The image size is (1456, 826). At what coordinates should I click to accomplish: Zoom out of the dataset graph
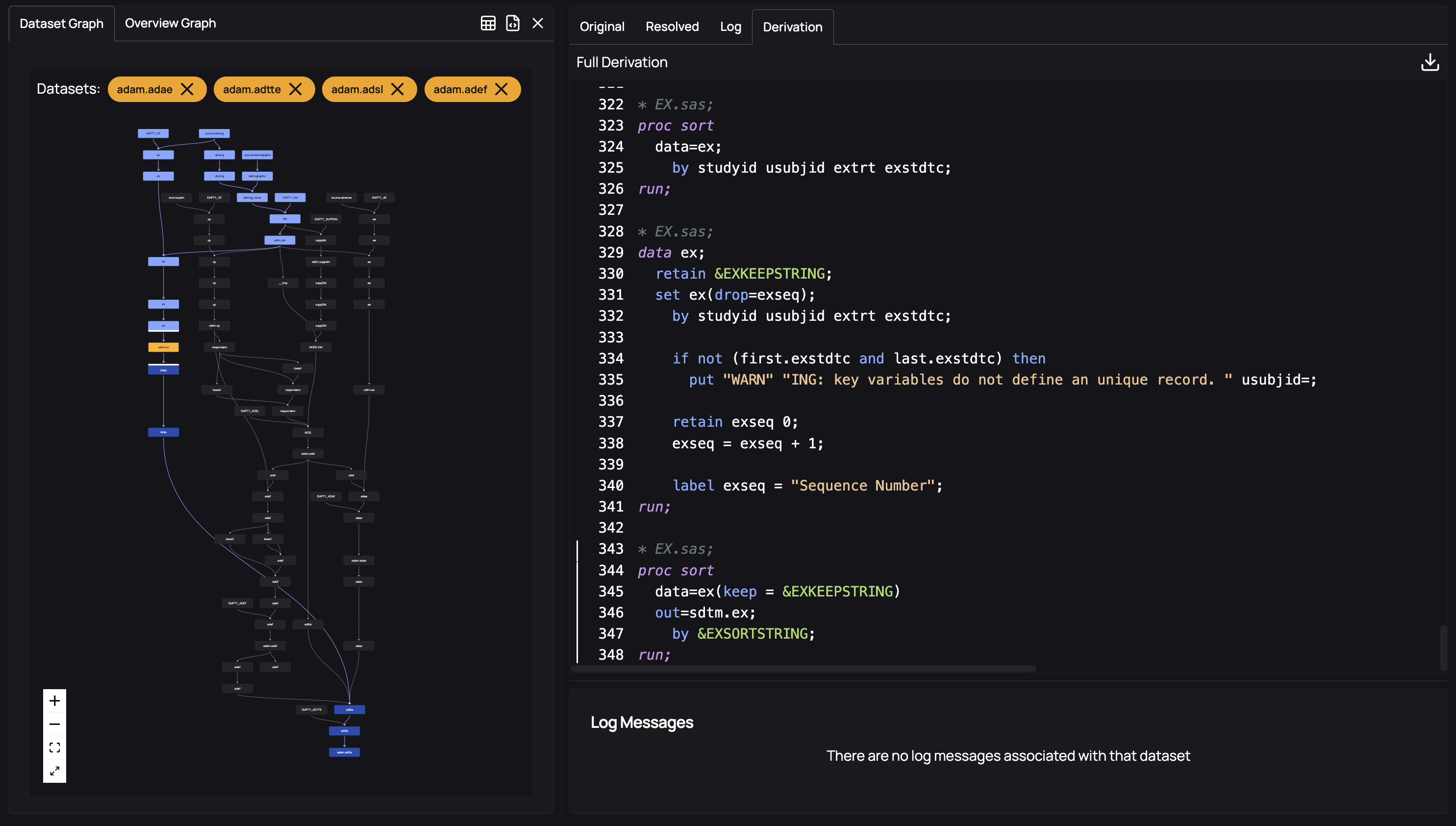coord(54,723)
